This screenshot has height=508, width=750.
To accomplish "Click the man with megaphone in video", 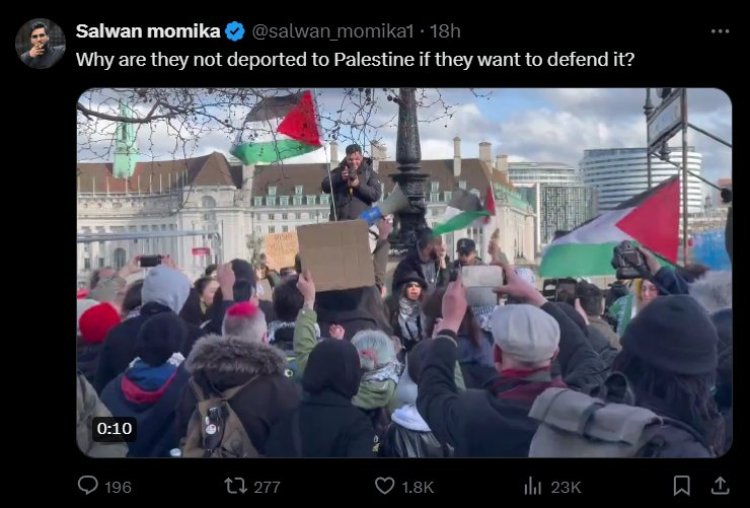I will [x=353, y=182].
